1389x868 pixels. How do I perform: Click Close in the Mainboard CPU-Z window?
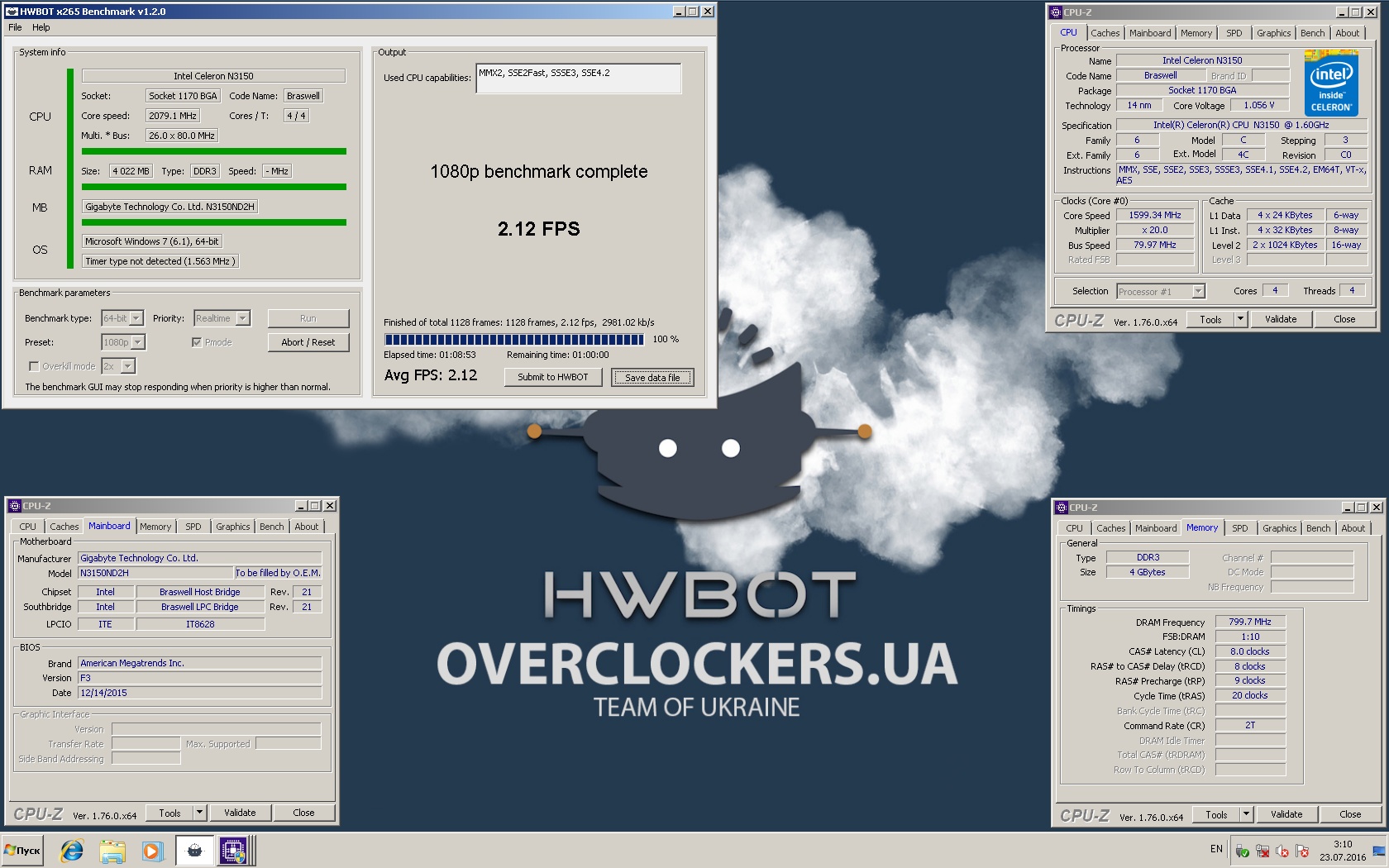click(303, 813)
